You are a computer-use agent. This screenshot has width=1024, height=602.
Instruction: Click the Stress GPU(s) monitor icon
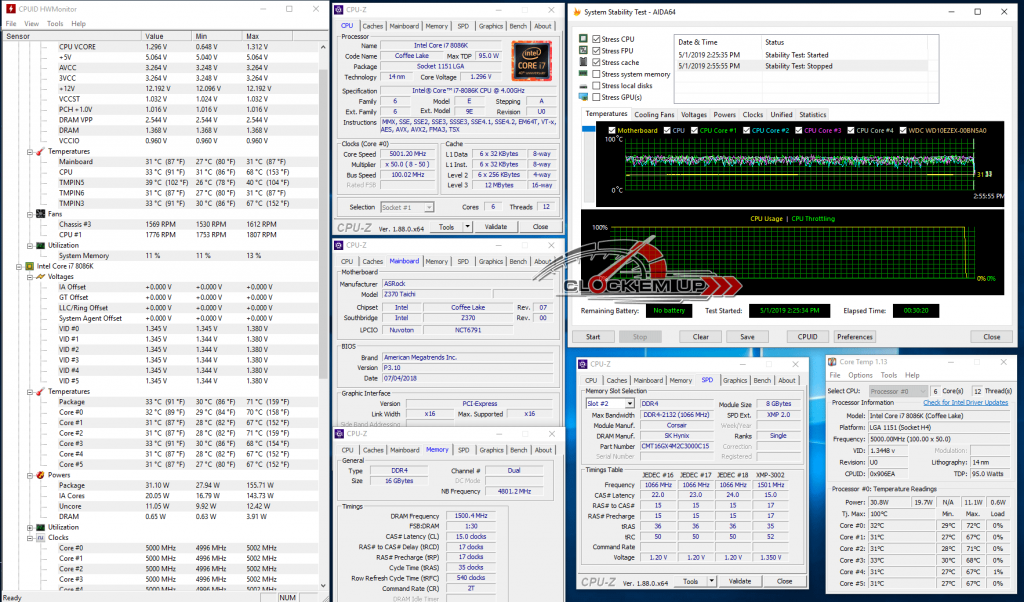[583, 97]
